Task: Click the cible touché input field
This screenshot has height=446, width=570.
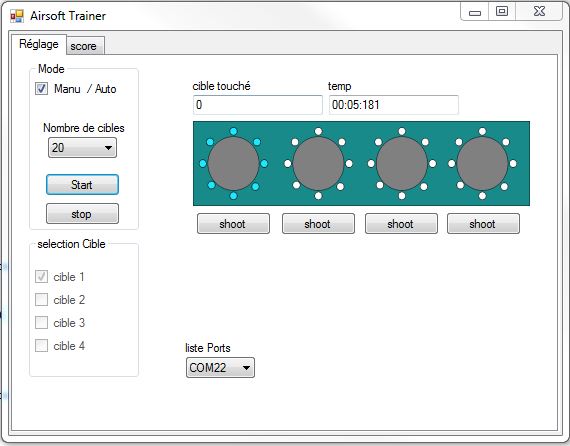Action: coord(258,105)
